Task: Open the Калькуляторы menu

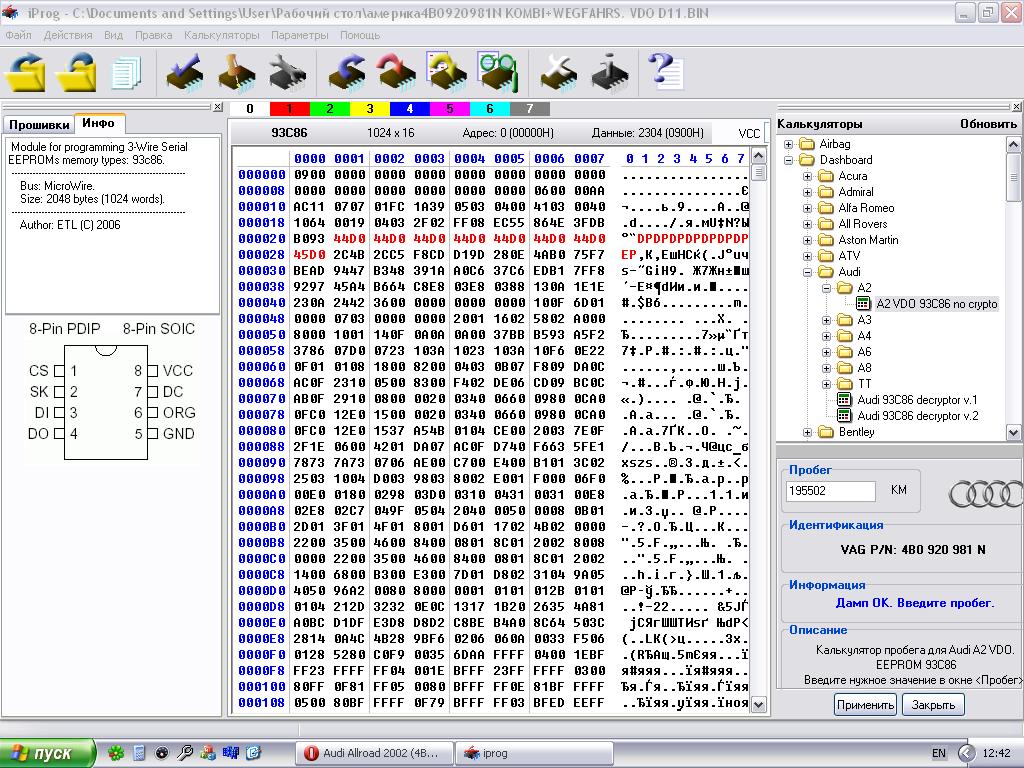Action: click(x=221, y=35)
